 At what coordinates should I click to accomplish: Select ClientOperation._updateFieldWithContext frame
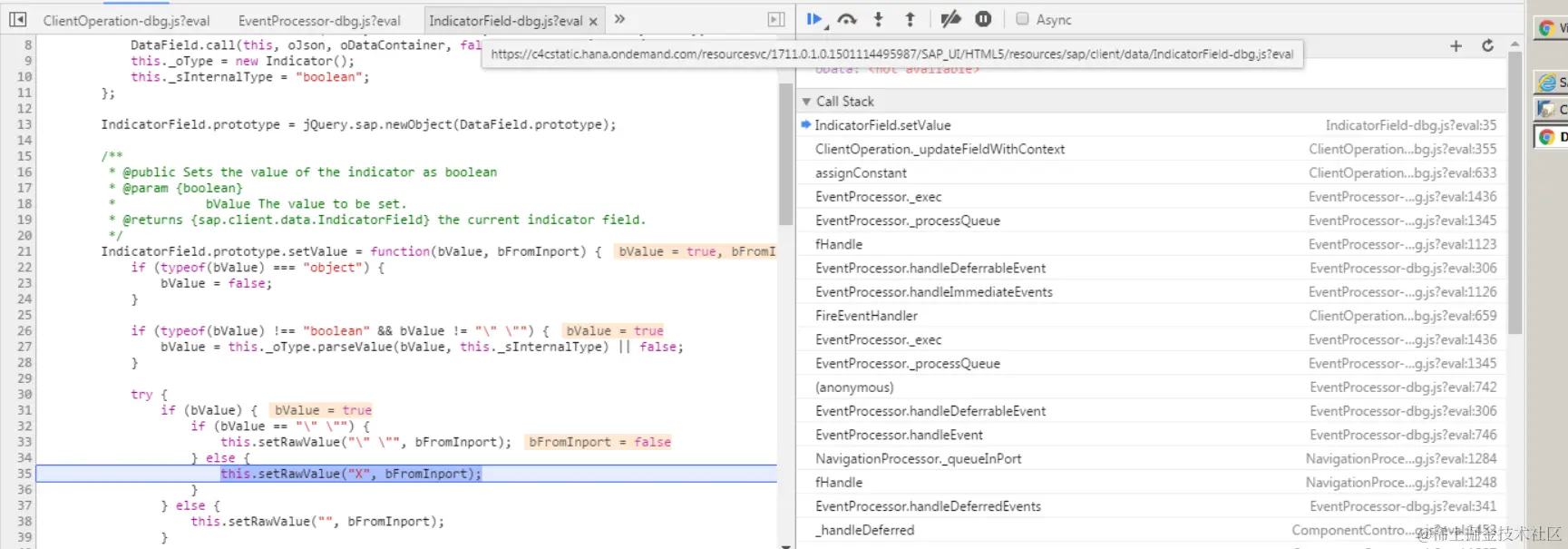pyautogui.click(x=1150, y=149)
